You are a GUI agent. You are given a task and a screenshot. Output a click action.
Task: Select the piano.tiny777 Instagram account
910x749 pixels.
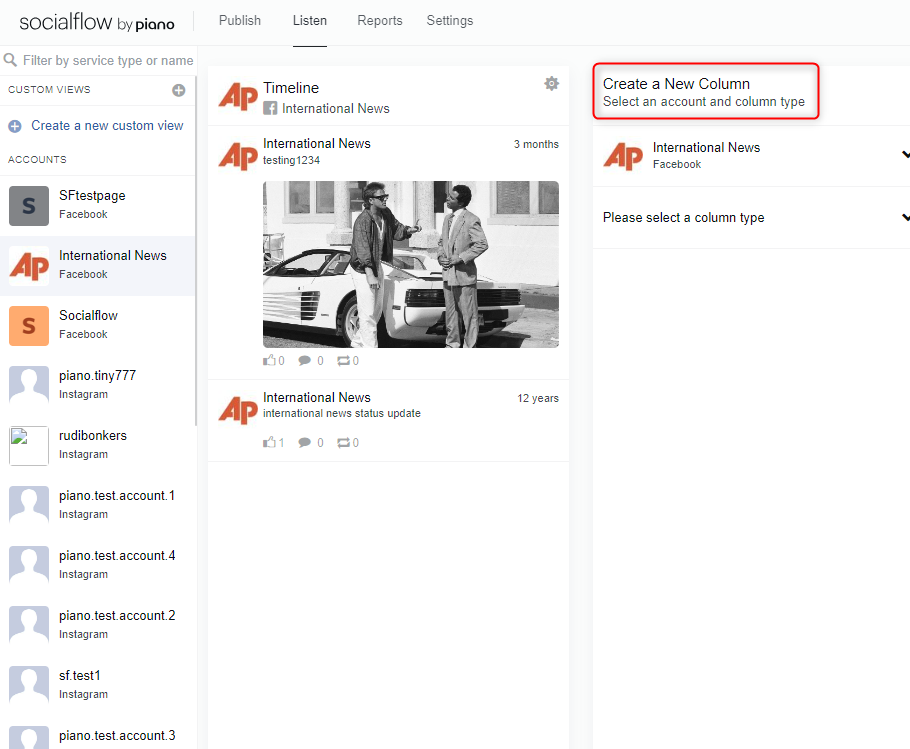pyautogui.click(x=98, y=385)
